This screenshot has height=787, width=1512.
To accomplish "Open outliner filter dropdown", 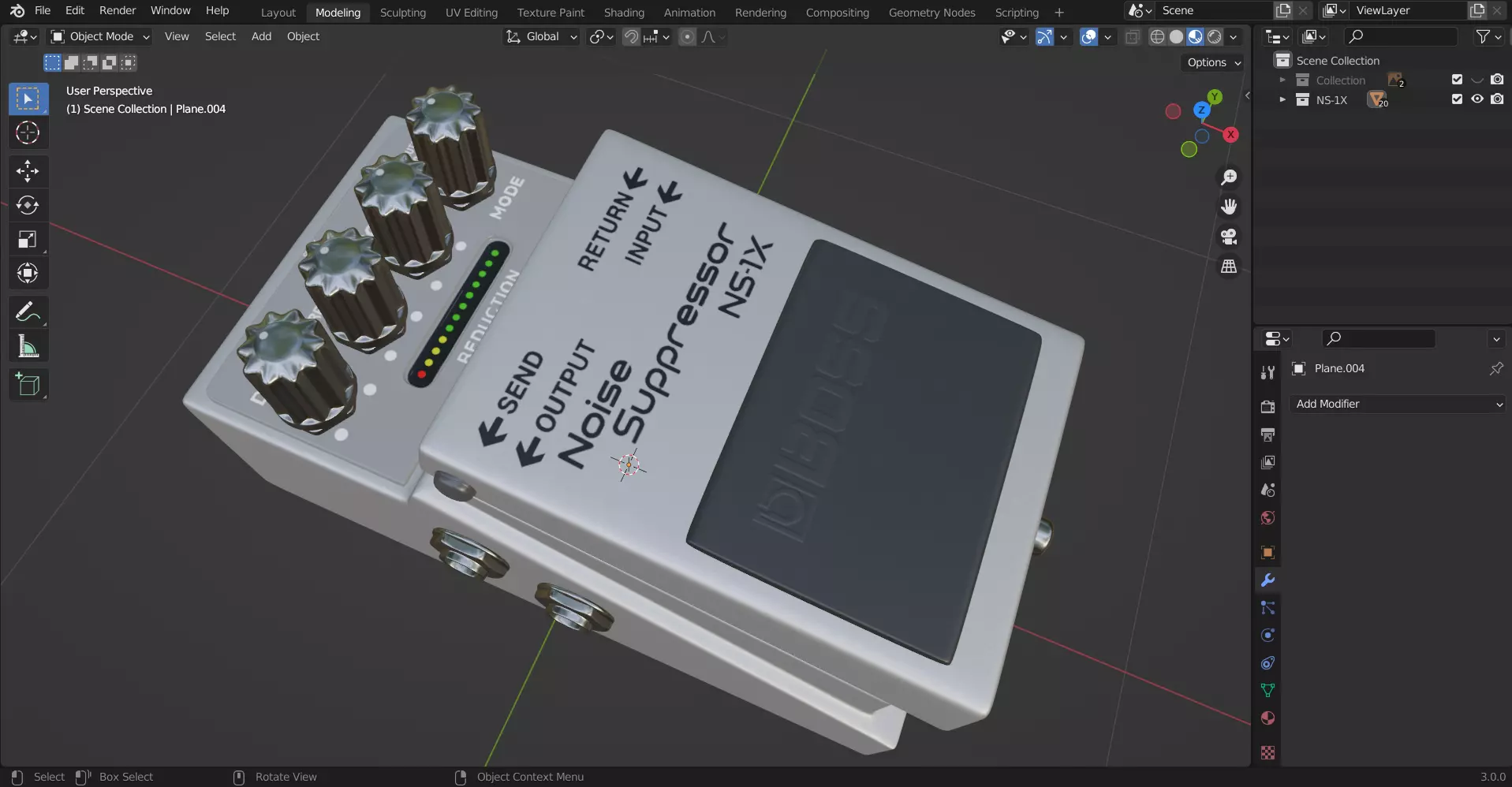I will tap(1488, 37).
